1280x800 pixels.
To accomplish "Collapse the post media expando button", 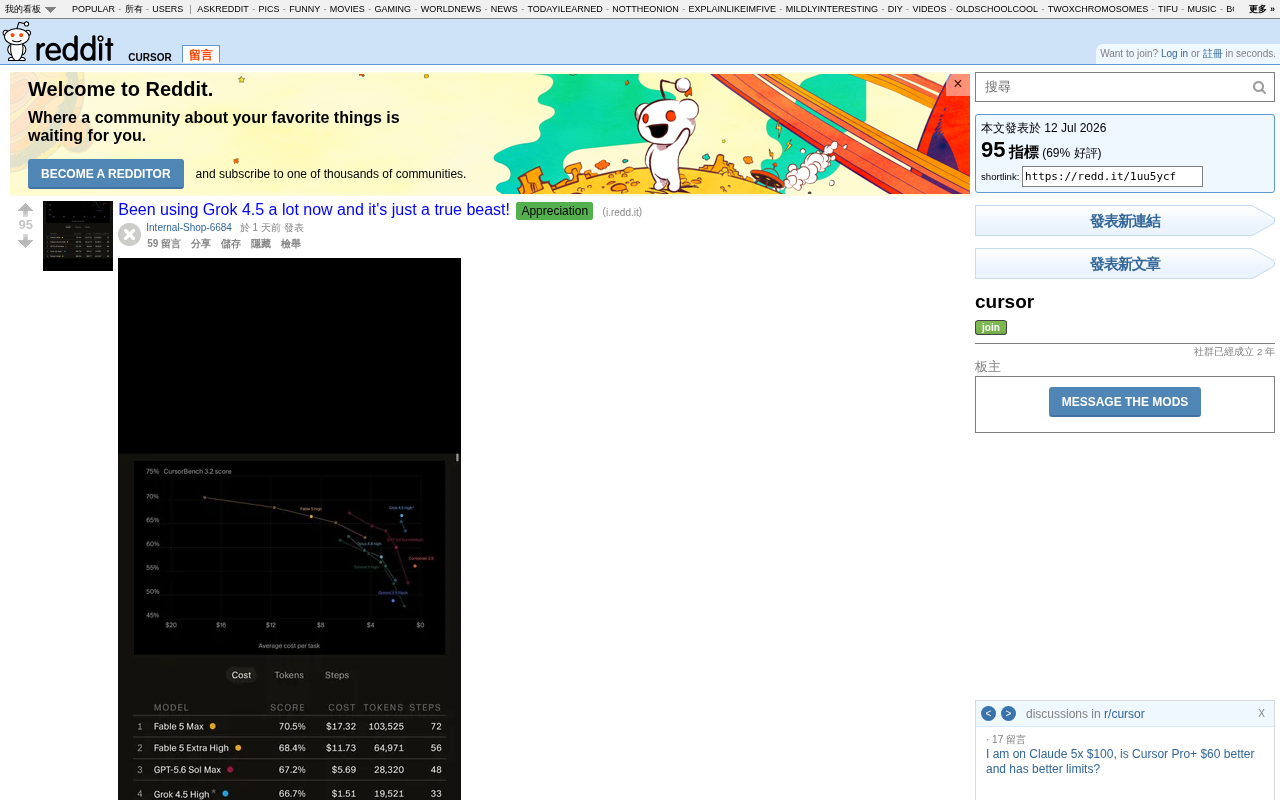I will click(129, 234).
